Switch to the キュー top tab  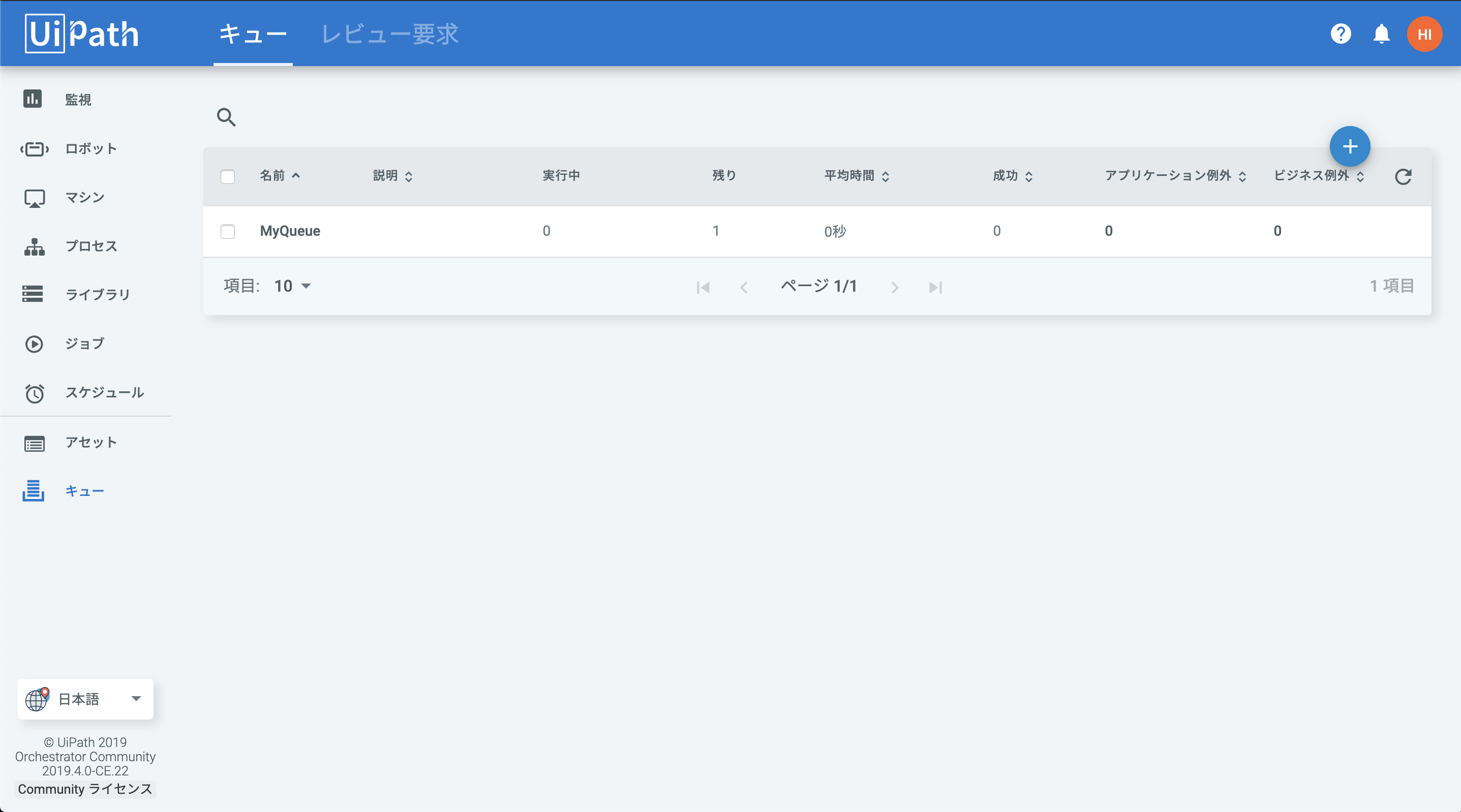coord(253,34)
